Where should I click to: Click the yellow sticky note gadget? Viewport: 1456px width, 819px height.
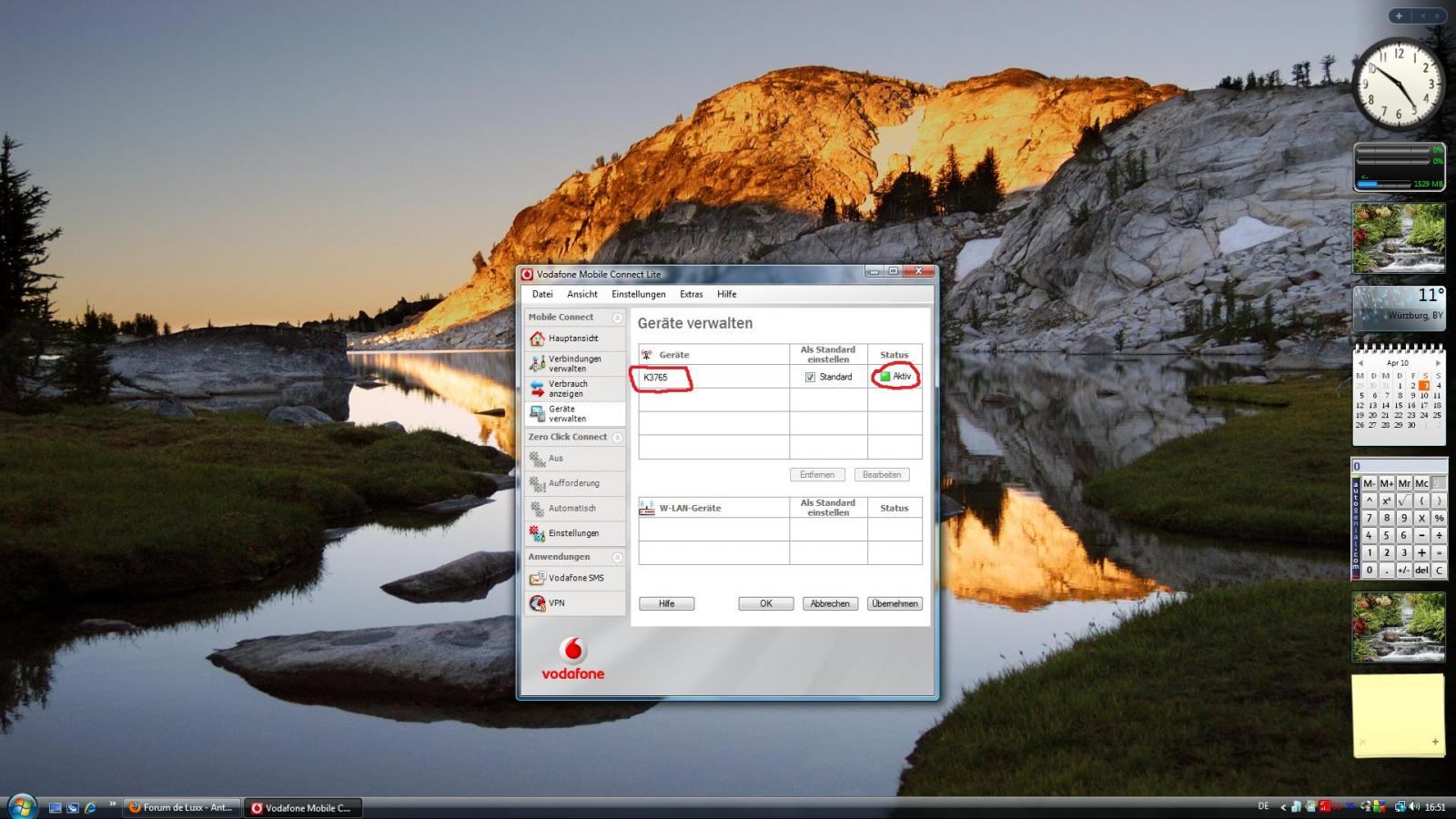(x=1399, y=714)
